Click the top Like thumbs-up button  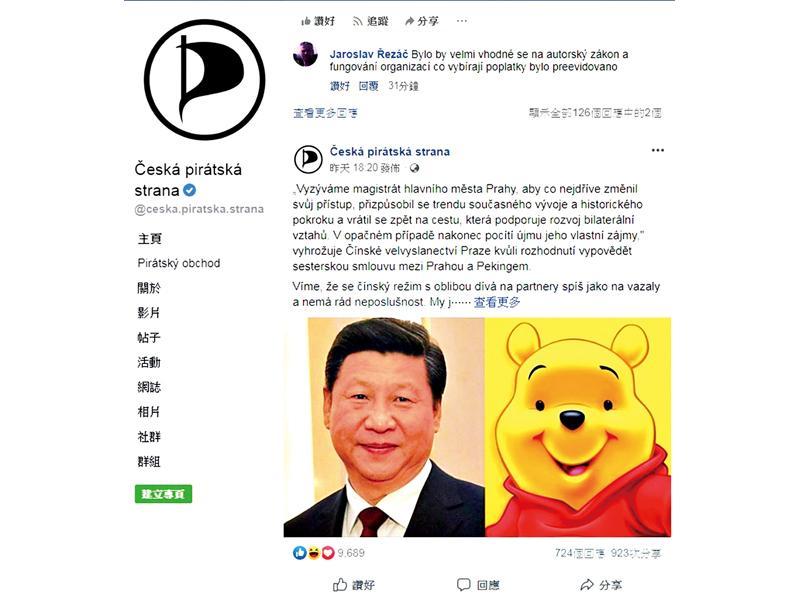click(x=318, y=21)
